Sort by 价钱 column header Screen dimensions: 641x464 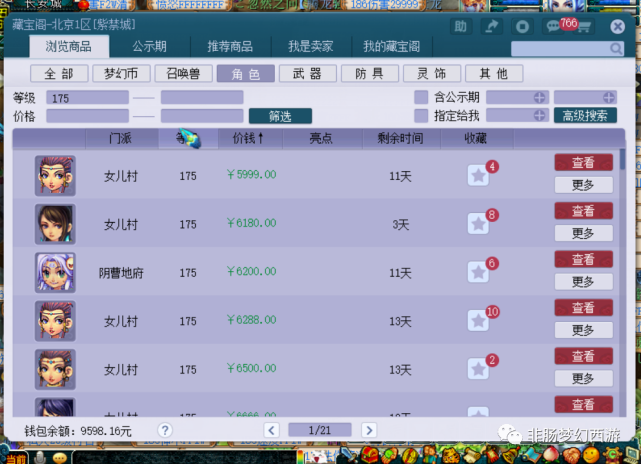coord(250,138)
